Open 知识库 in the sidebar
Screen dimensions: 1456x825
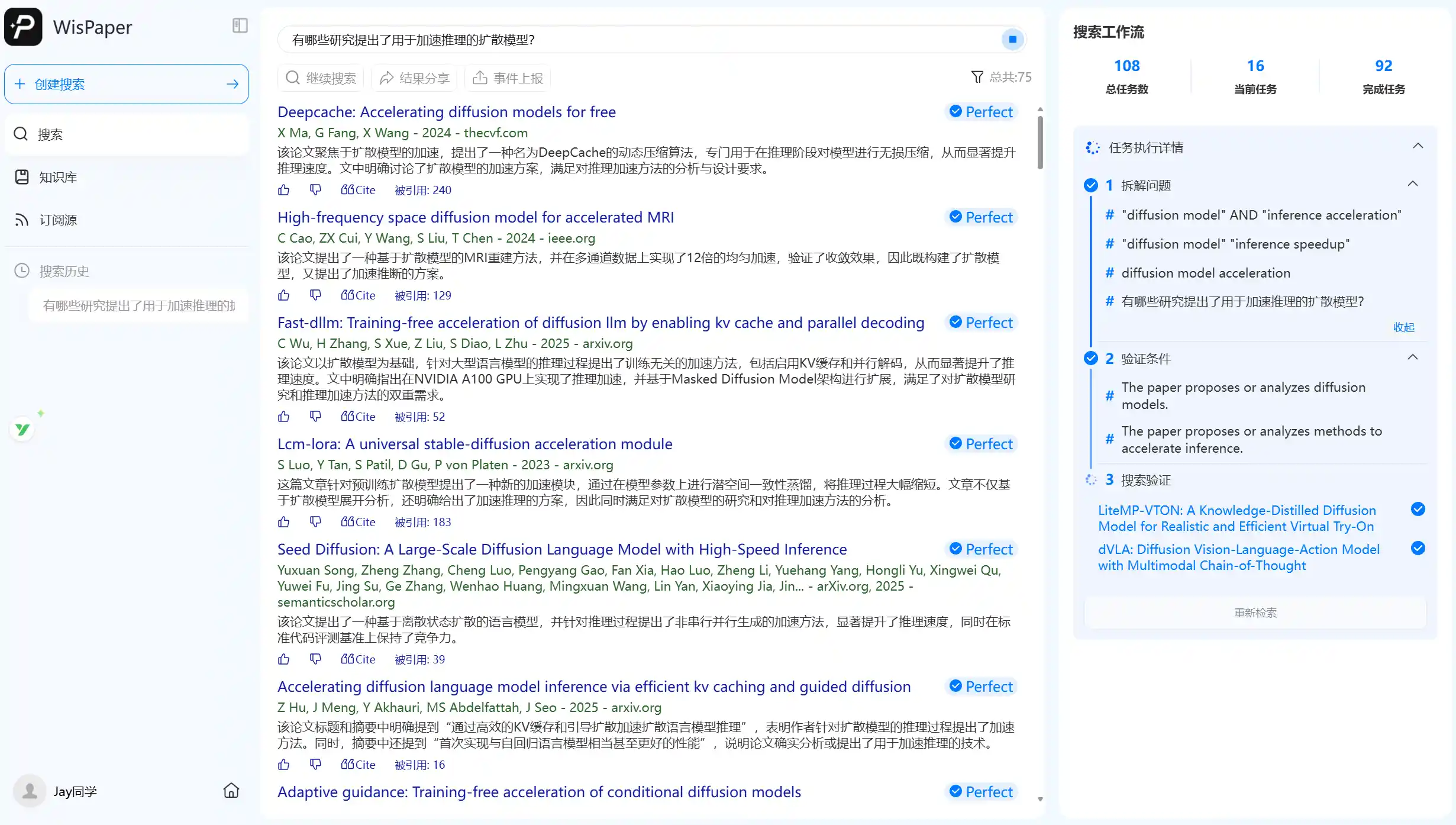[57, 177]
